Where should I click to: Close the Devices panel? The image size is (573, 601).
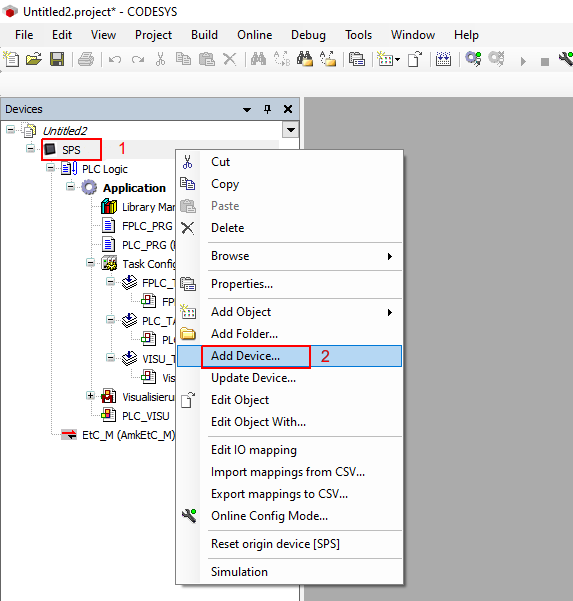click(x=288, y=109)
